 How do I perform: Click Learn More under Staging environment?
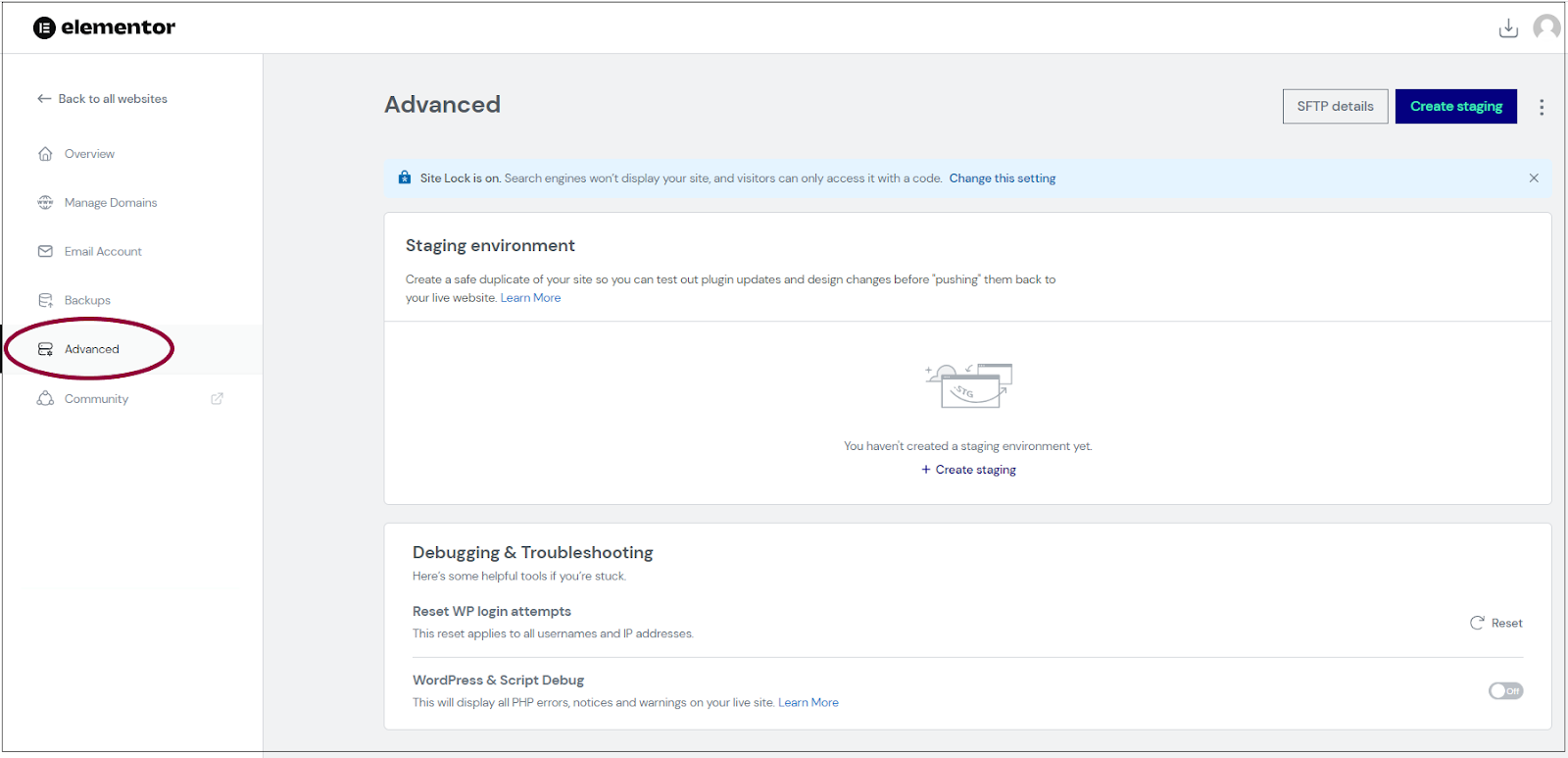(531, 298)
